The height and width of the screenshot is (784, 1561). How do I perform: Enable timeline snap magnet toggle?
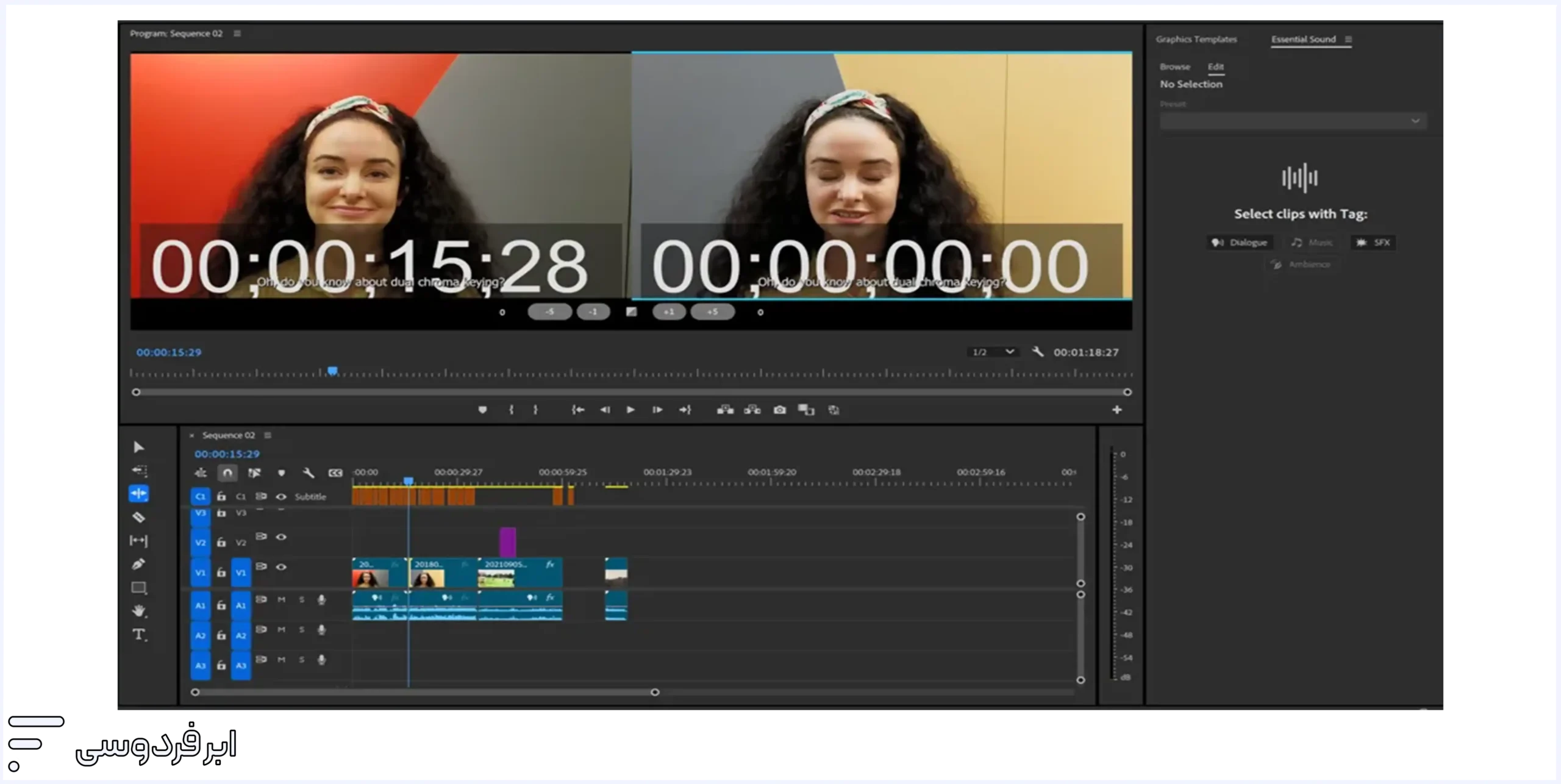tap(227, 473)
